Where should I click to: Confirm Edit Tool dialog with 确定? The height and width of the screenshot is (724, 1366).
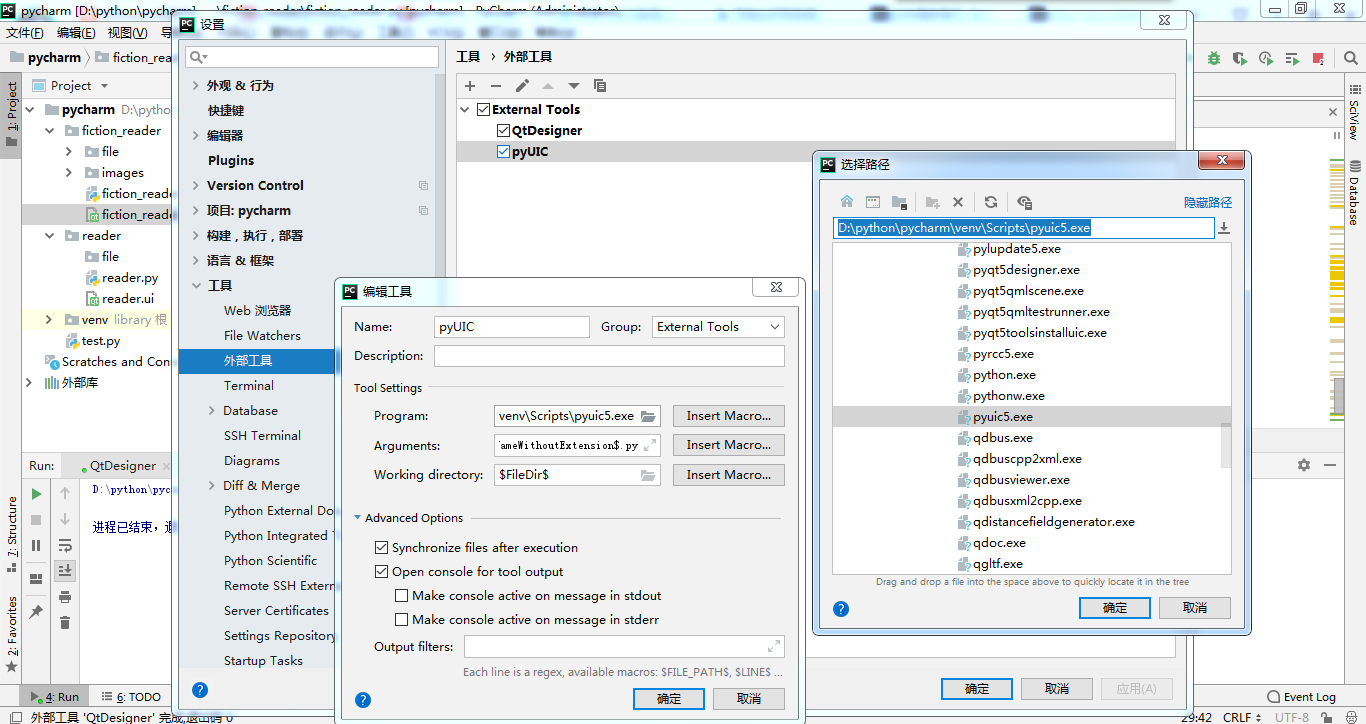click(x=669, y=698)
